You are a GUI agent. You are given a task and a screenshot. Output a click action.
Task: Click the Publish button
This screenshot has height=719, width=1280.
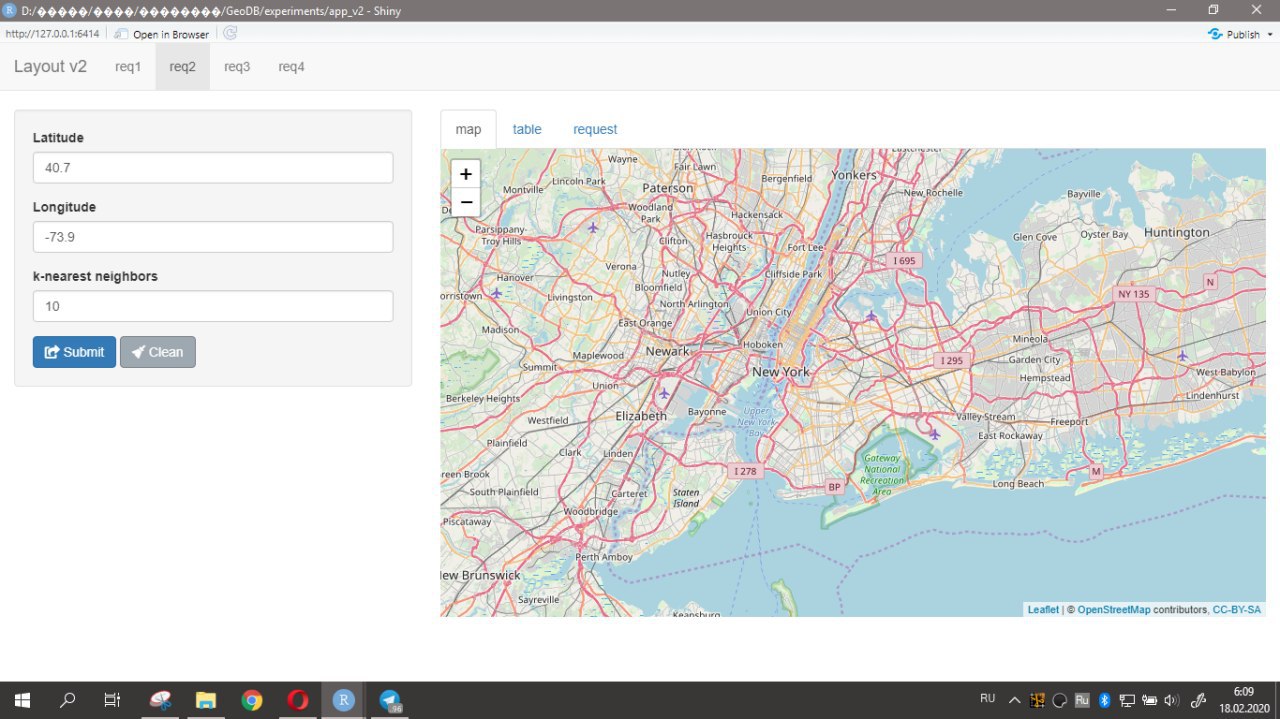pyautogui.click(x=1235, y=34)
